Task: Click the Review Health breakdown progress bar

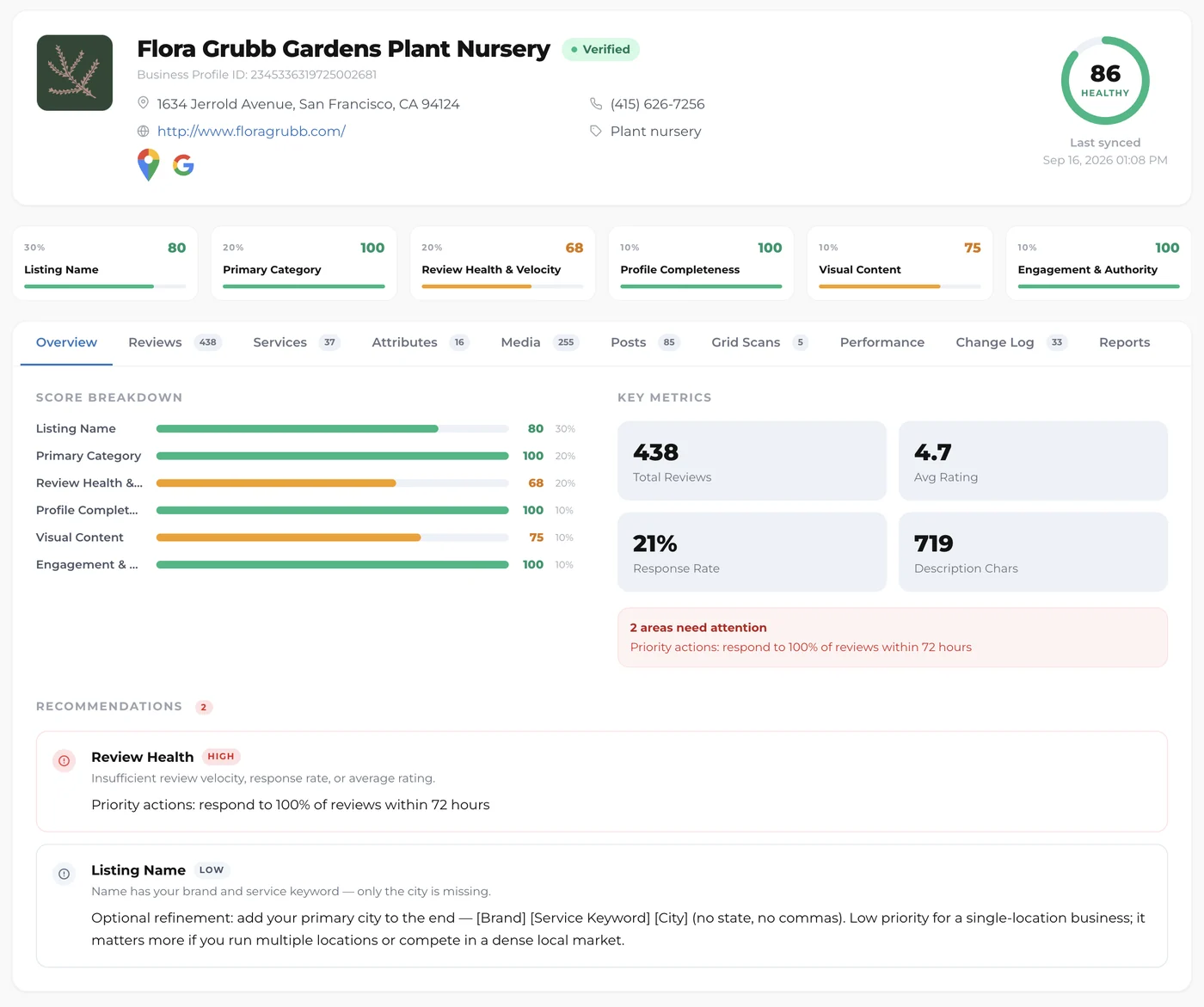Action: [333, 483]
